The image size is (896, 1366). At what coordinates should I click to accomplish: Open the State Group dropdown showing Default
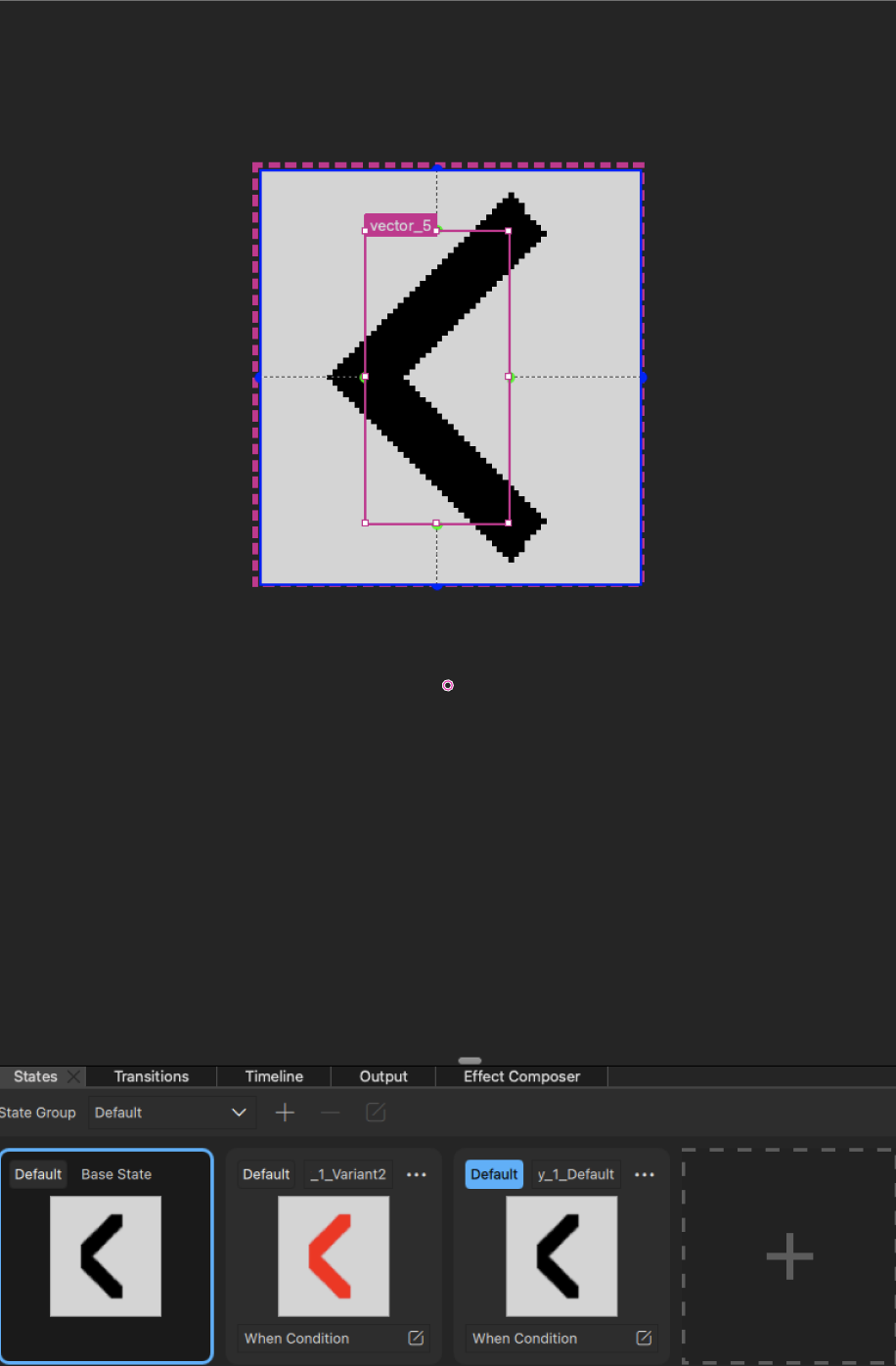click(x=172, y=1113)
